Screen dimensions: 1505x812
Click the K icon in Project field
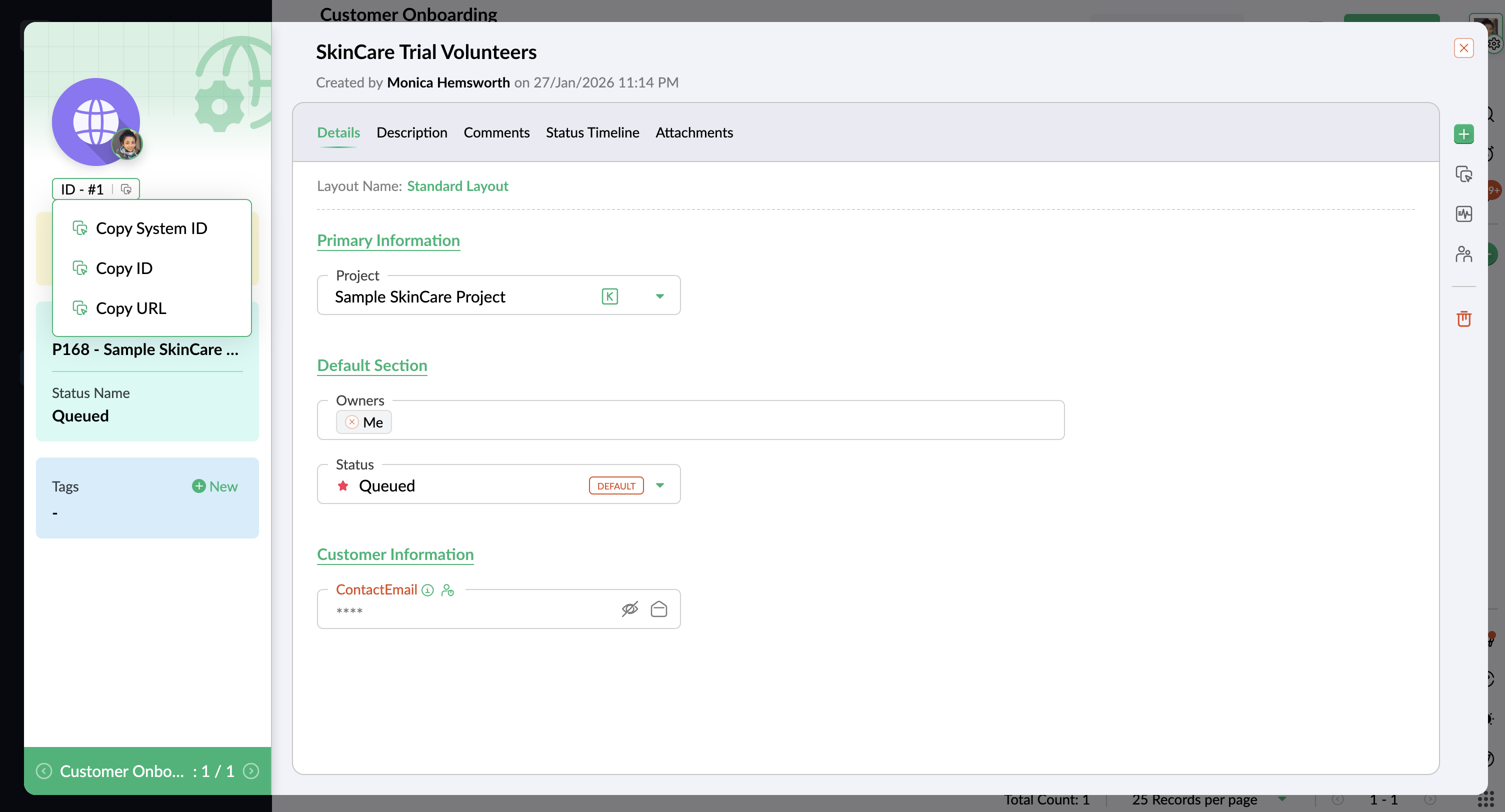click(x=609, y=297)
